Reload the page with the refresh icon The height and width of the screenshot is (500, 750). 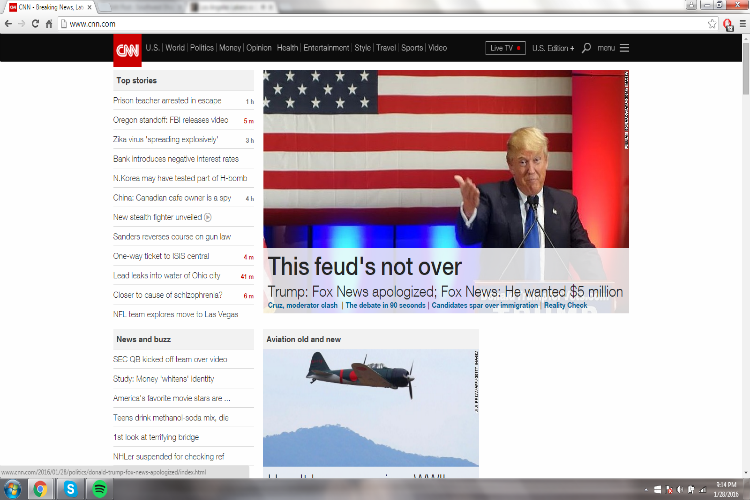35,23
